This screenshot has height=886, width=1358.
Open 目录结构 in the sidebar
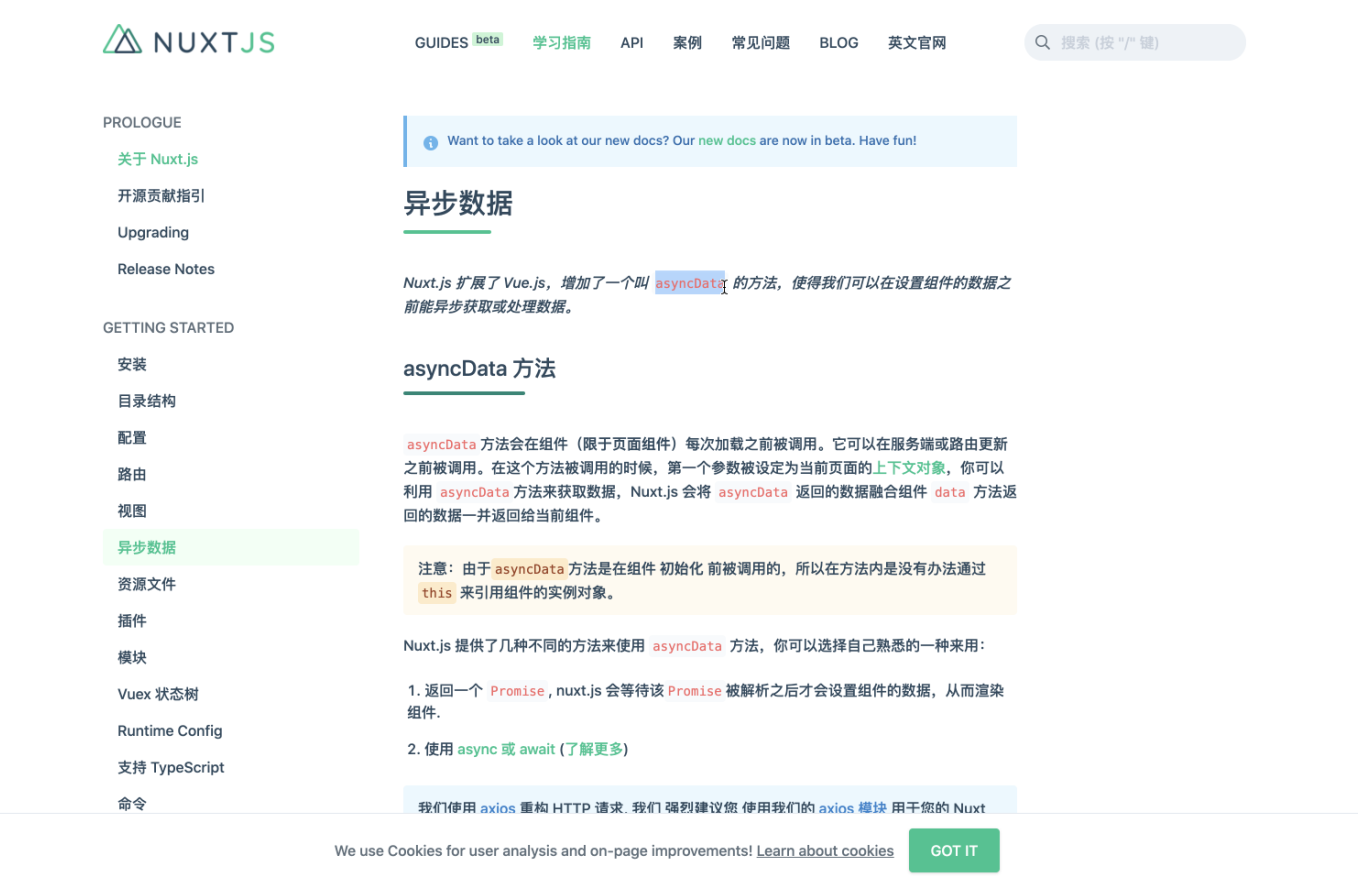click(146, 401)
